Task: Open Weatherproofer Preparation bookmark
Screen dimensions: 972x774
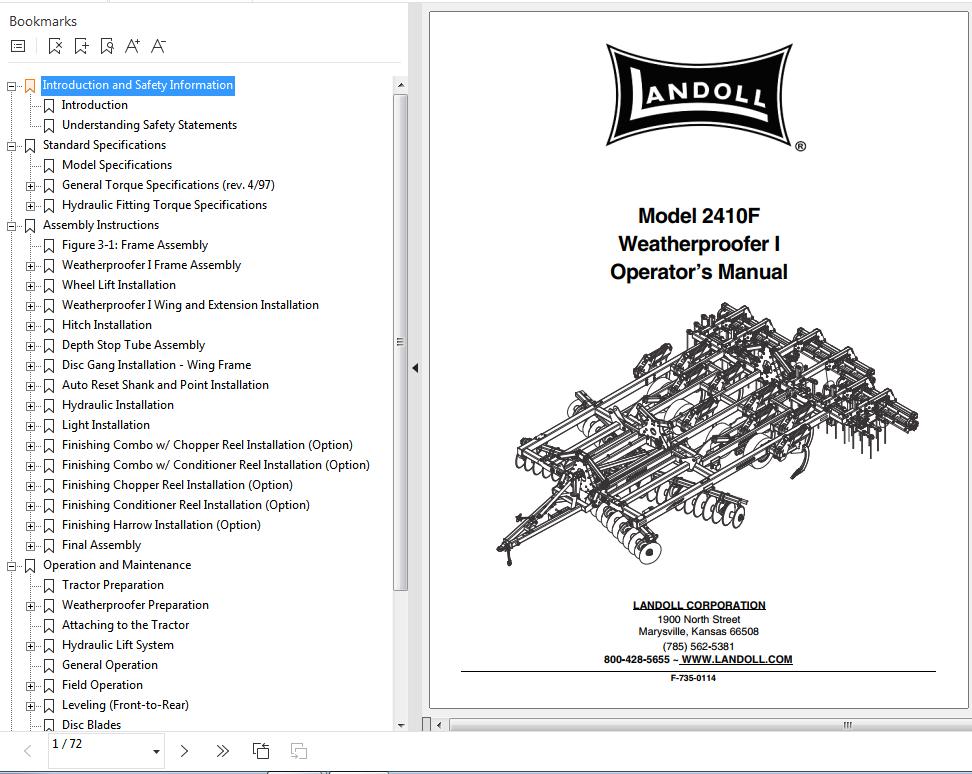Action: click(x=135, y=605)
